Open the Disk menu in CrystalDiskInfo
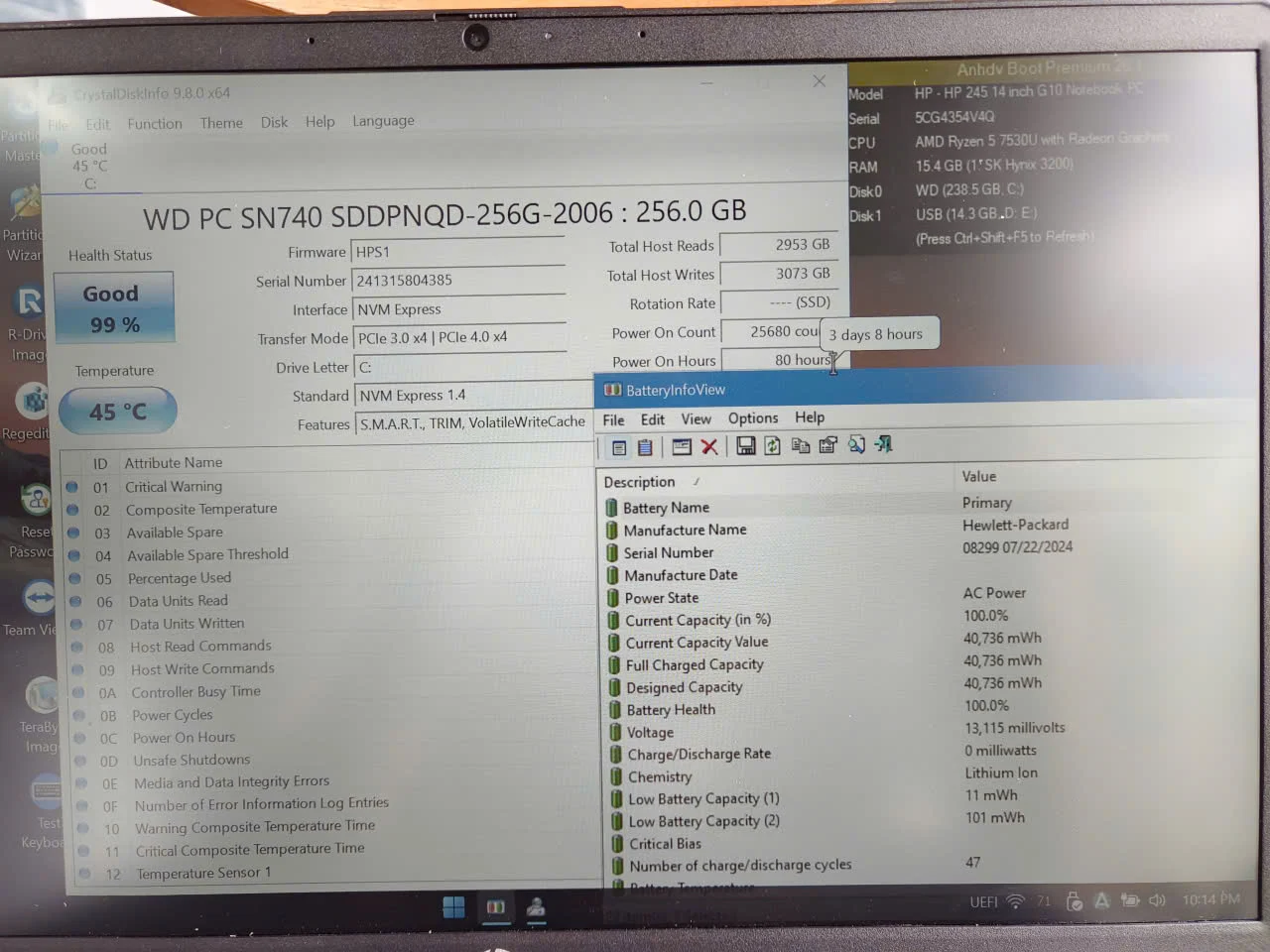The height and width of the screenshot is (952, 1270). 274,122
